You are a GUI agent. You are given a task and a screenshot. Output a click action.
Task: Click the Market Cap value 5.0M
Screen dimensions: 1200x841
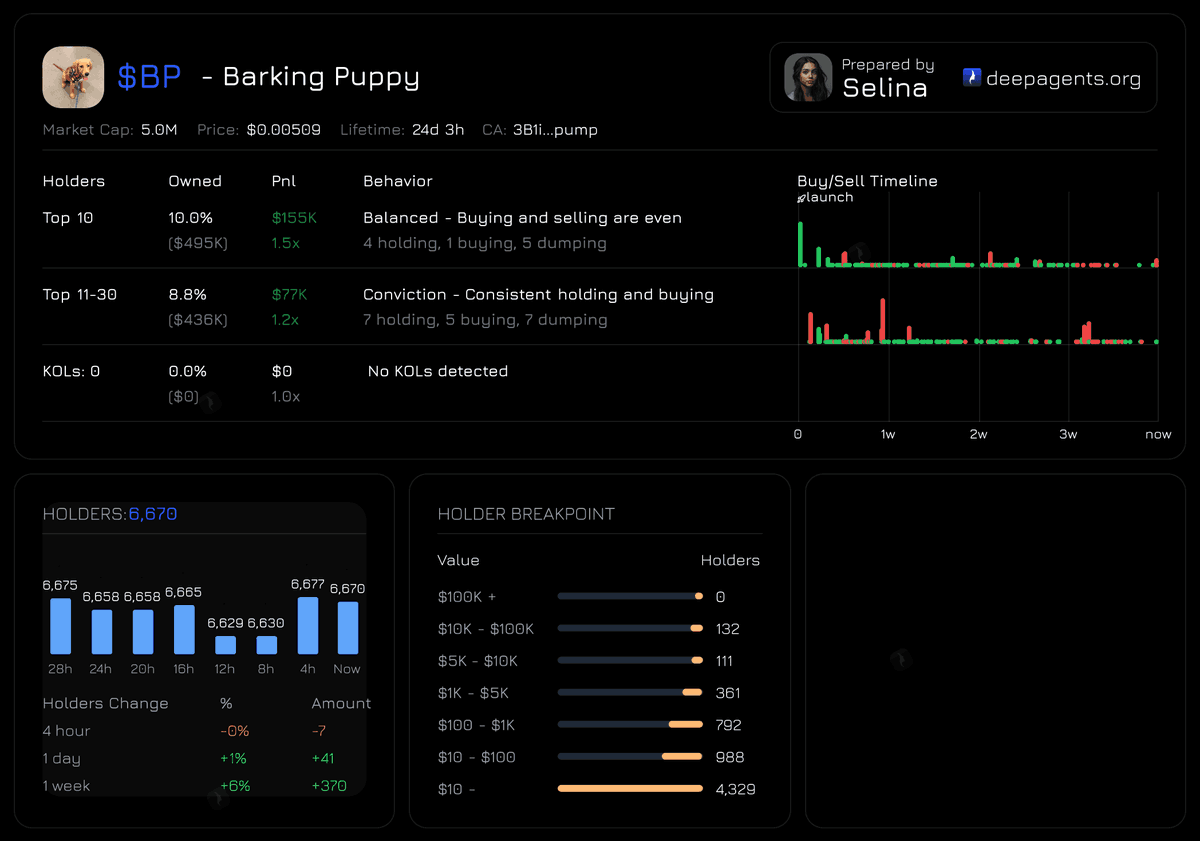coord(160,130)
